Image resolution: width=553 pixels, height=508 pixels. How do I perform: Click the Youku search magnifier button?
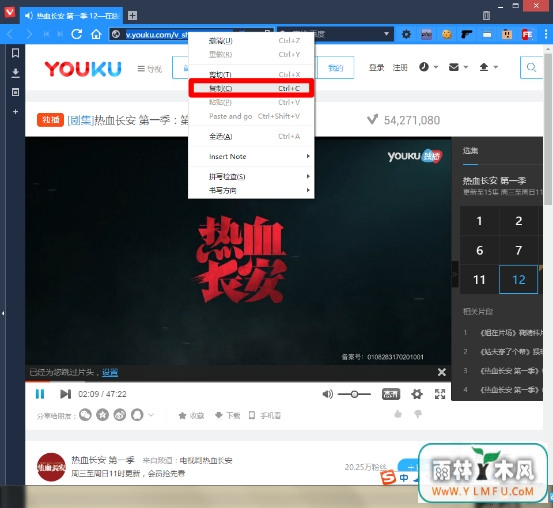(x=531, y=67)
